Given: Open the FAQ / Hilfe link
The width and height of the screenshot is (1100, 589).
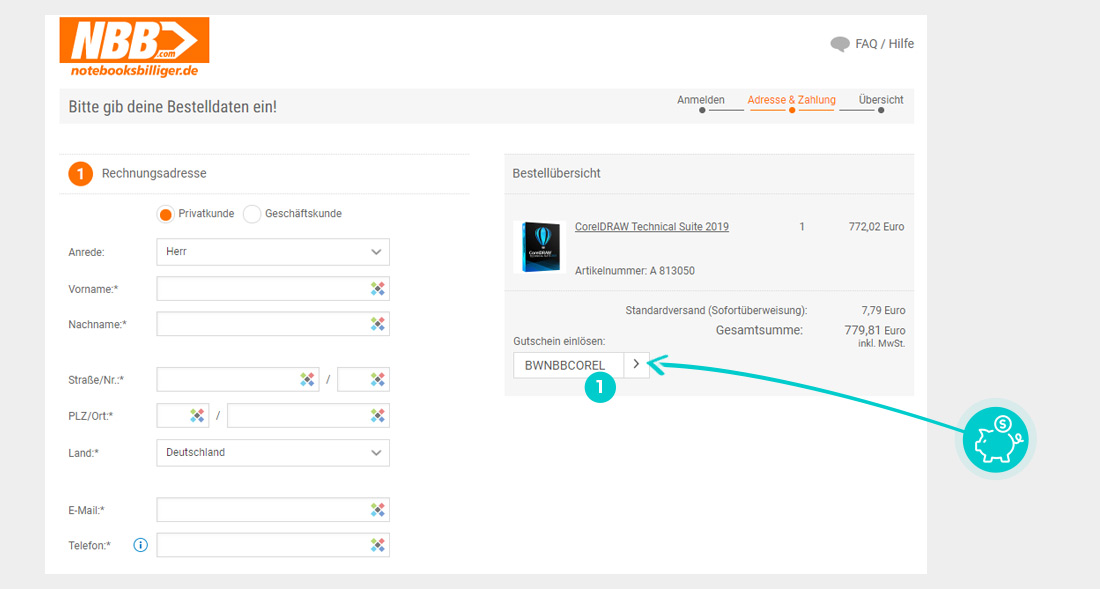Looking at the screenshot, I should point(884,43).
